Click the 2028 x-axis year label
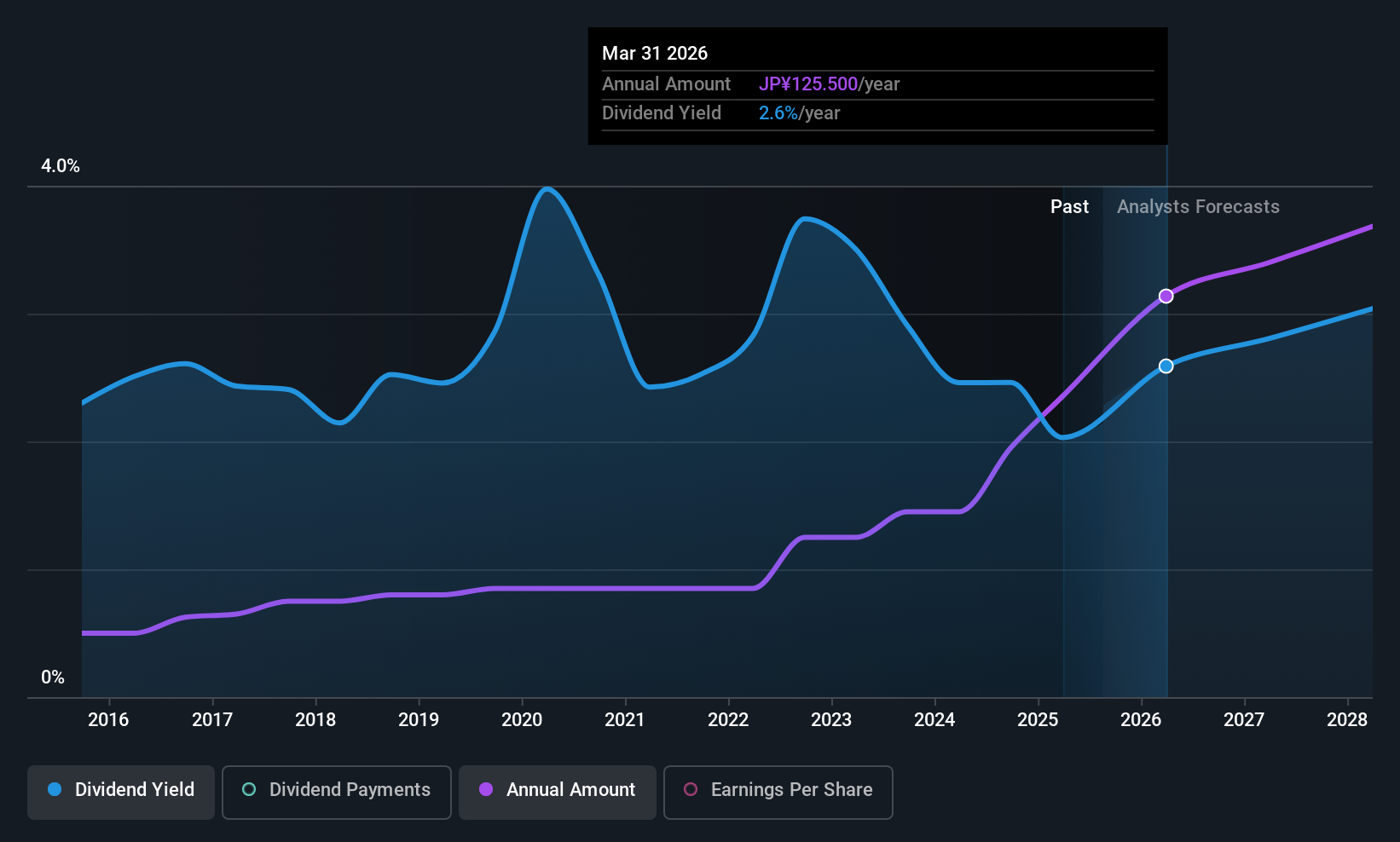Image resolution: width=1400 pixels, height=842 pixels. click(1347, 720)
